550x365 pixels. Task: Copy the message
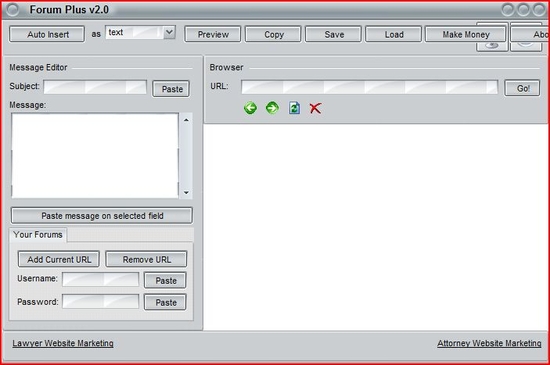tap(273, 34)
